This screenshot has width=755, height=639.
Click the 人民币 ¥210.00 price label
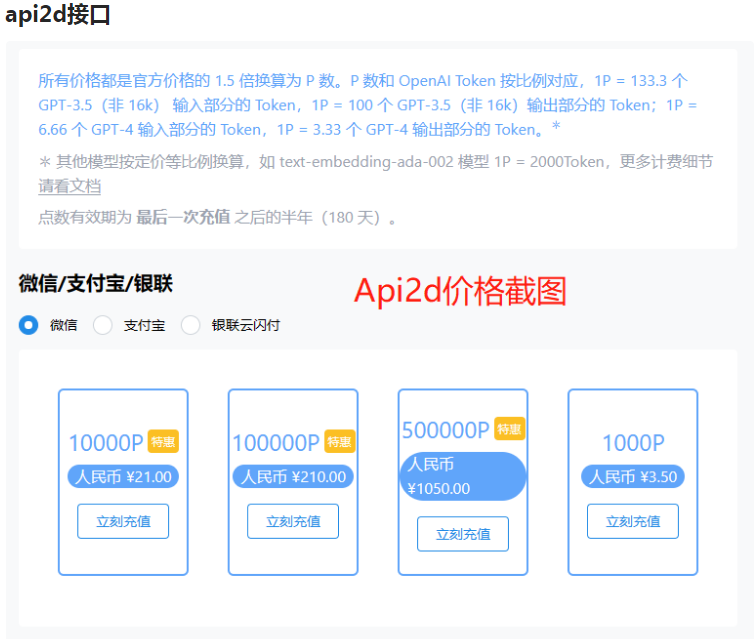pyautogui.click(x=293, y=477)
